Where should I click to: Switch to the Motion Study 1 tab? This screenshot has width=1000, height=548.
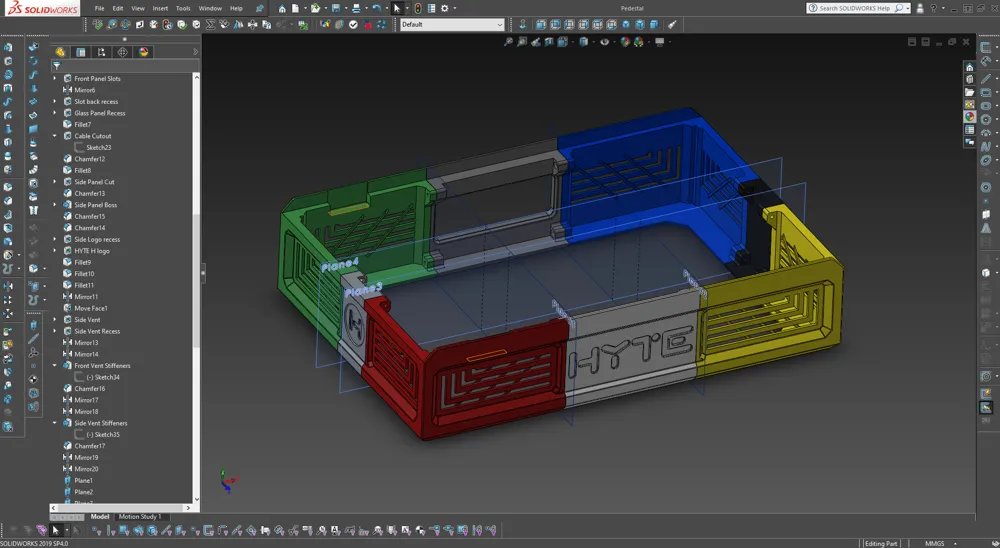140,517
